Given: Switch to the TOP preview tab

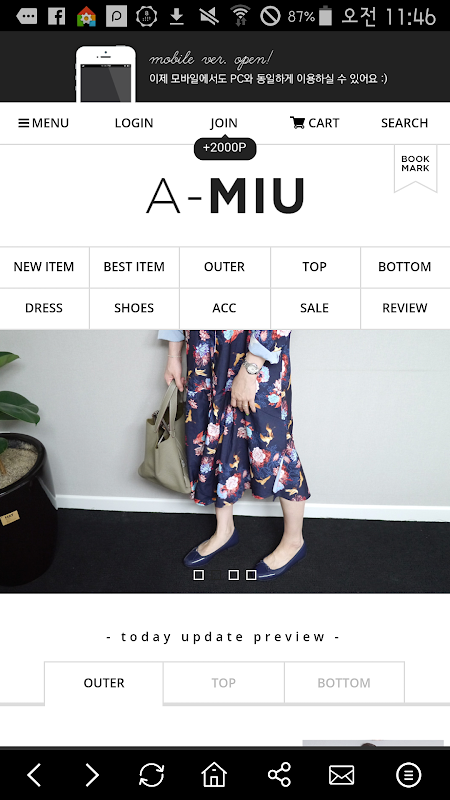Looking at the screenshot, I should (223, 683).
